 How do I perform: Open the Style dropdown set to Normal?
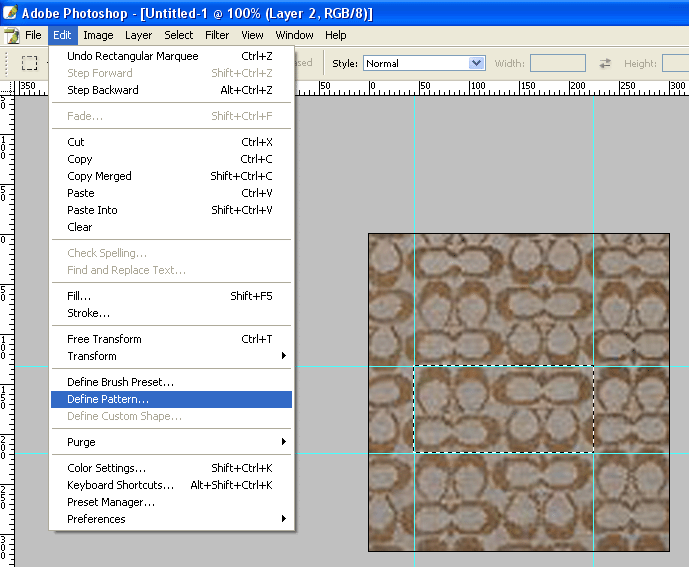click(423, 63)
